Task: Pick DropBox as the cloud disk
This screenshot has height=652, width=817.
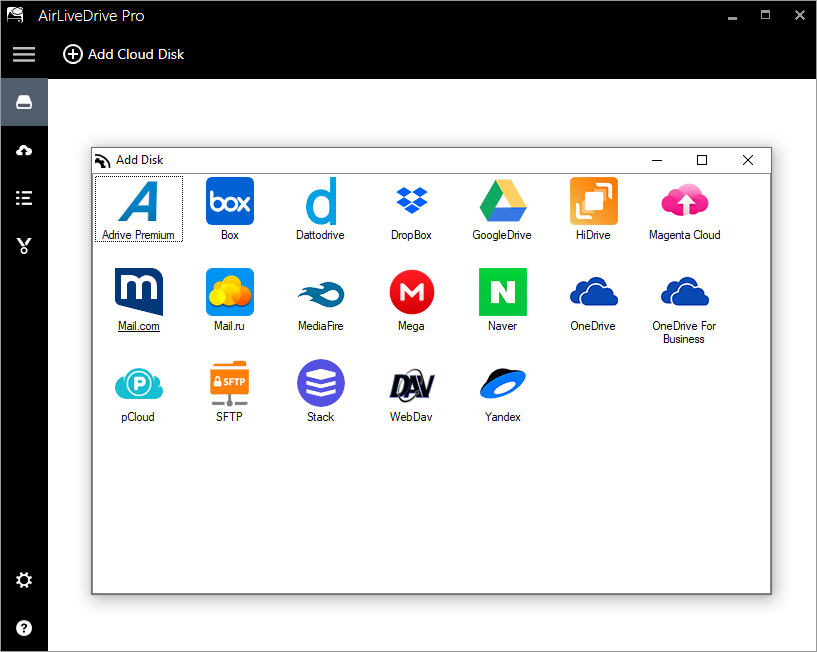Action: coord(412,209)
